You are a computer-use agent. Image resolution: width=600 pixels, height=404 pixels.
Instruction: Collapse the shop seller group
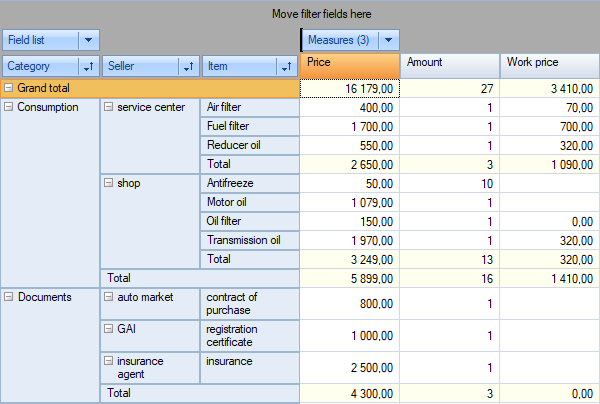pyautogui.click(x=108, y=183)
